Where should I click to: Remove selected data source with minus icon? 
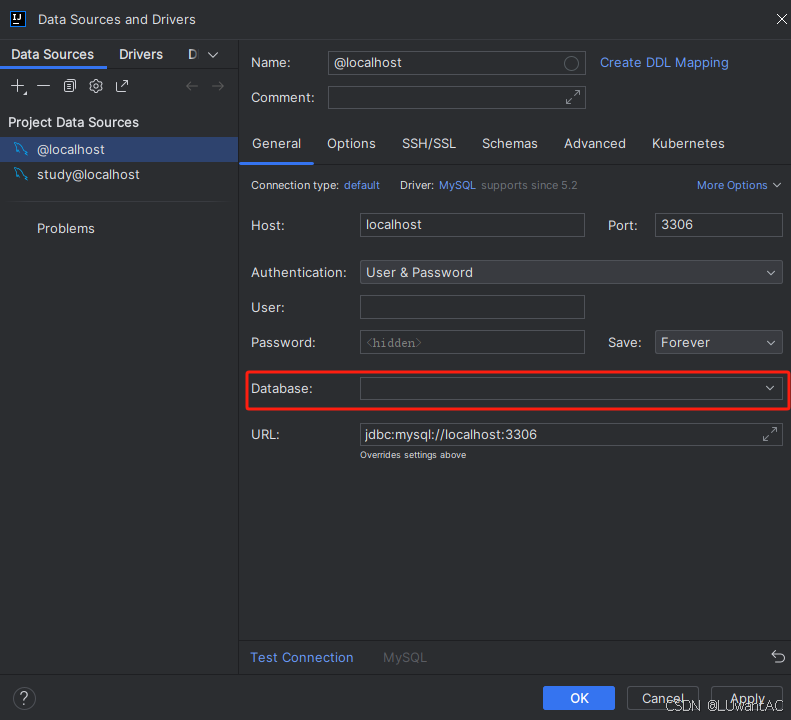click(43, 86)
